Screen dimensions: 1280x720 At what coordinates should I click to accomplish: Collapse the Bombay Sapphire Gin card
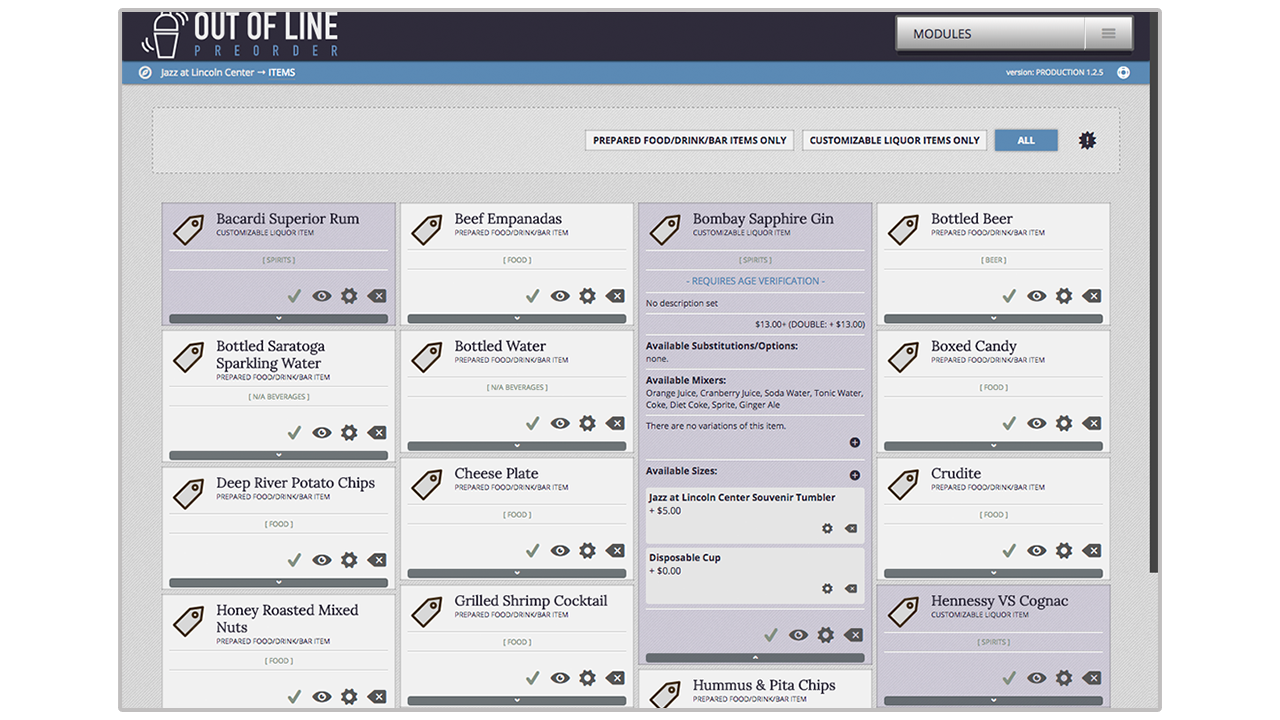click(x=755, y=658)
